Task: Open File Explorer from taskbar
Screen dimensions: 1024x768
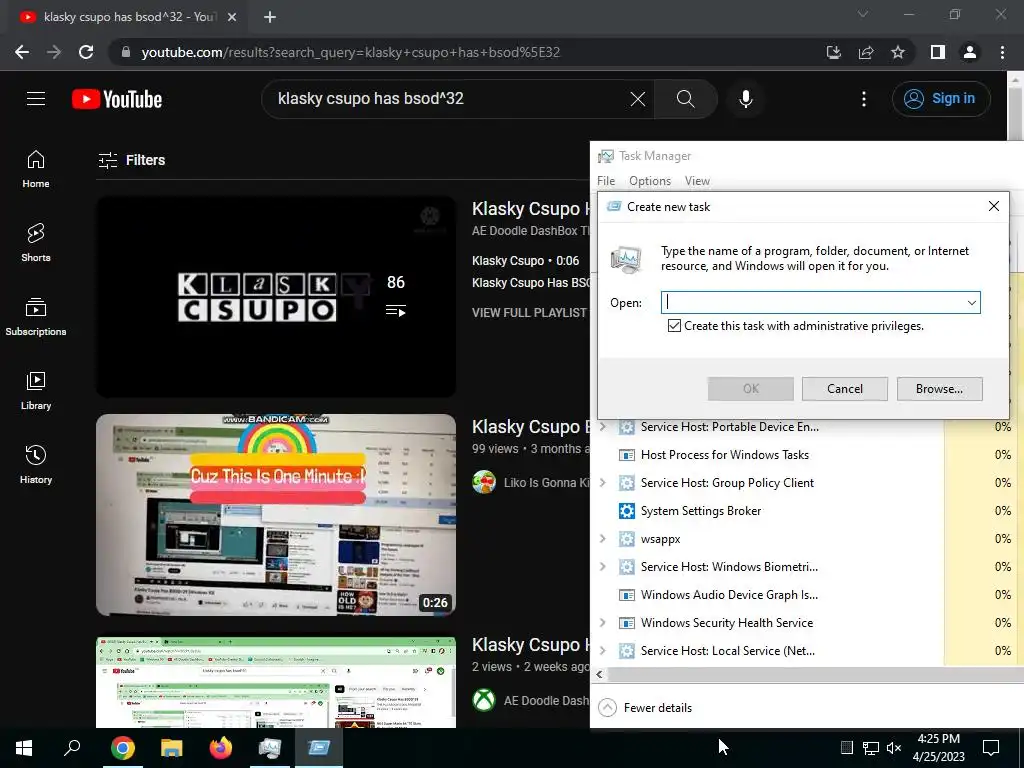Action: pos(172,748)
